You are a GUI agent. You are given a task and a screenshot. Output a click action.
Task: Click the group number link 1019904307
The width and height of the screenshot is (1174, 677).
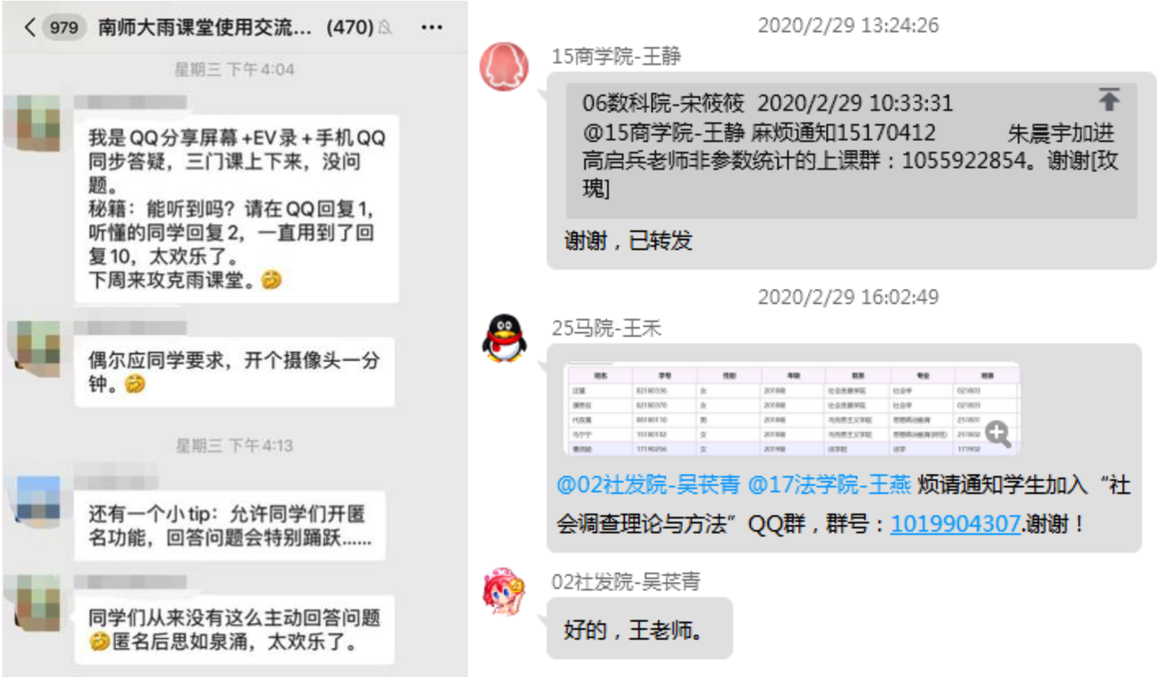coord(955,523)
